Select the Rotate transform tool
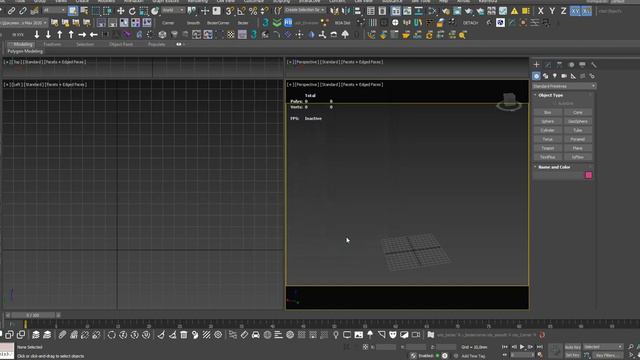 point(132,11)
